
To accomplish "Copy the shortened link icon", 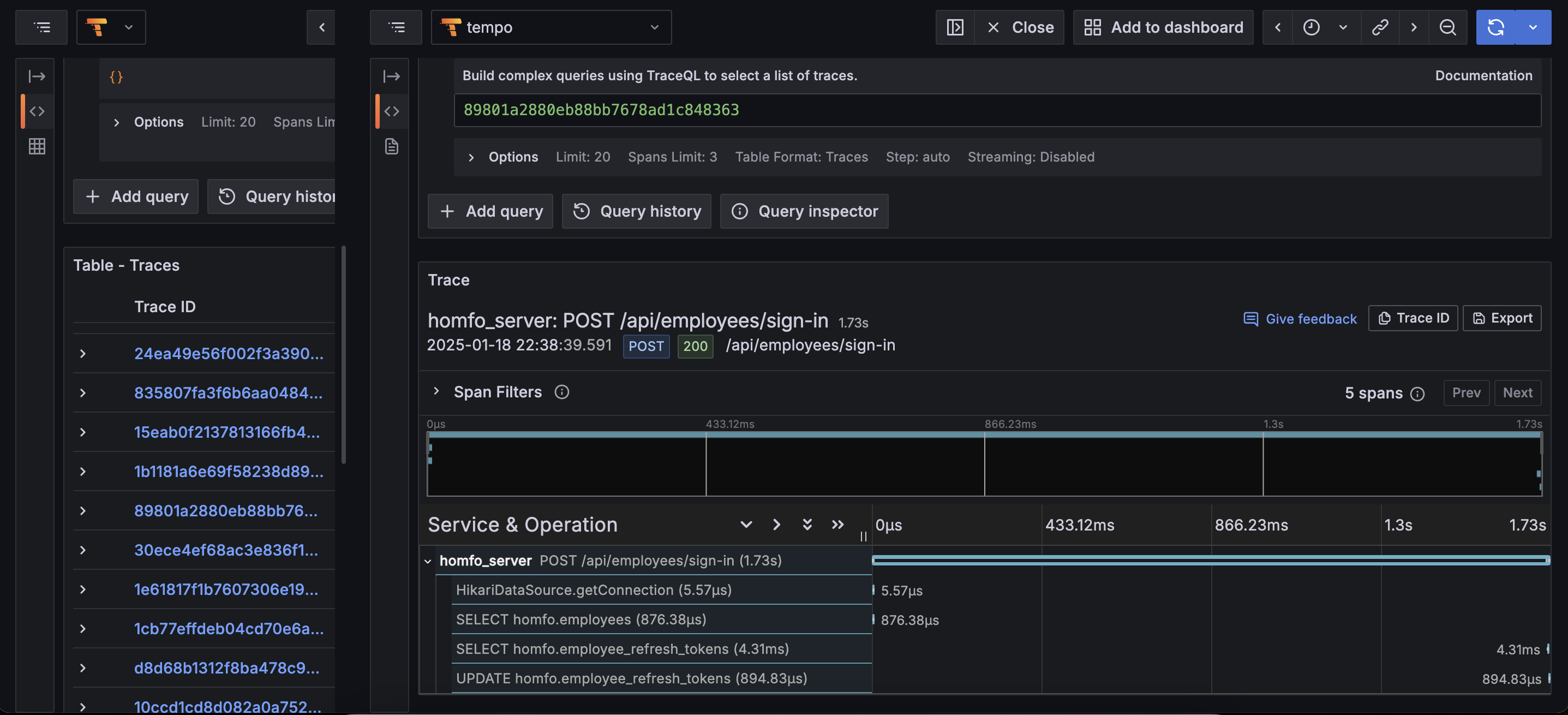I will click(x=1379, y=27).
